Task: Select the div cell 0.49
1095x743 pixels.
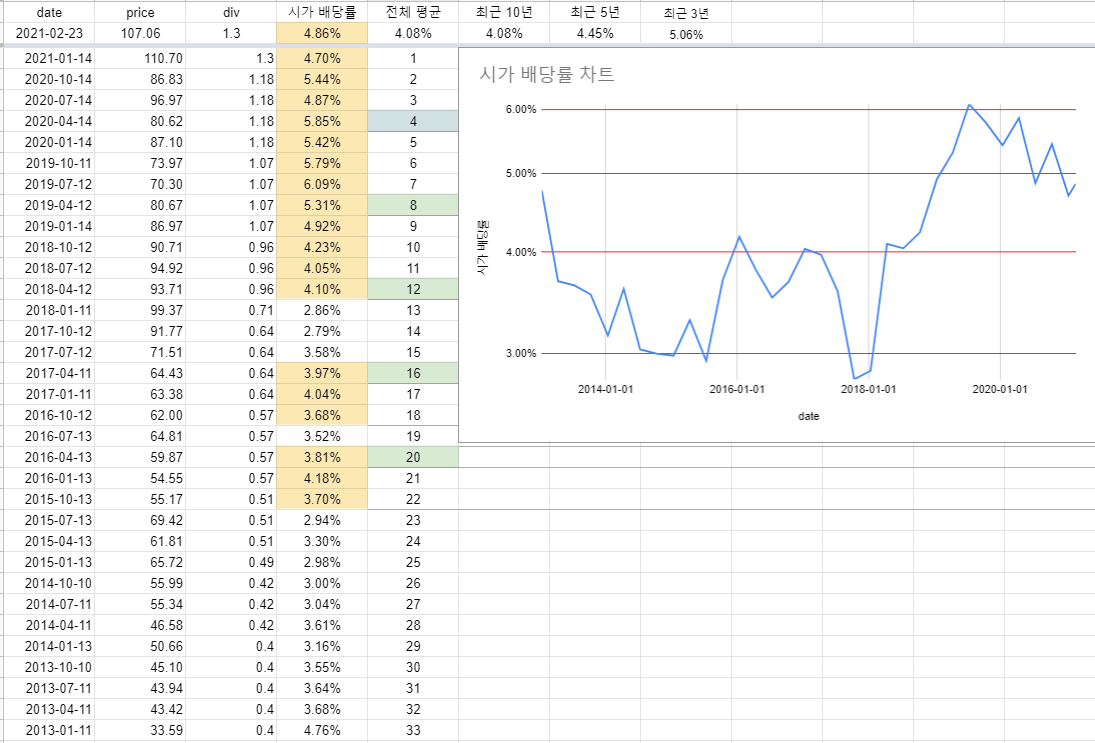Action: [x=231, y=561]
